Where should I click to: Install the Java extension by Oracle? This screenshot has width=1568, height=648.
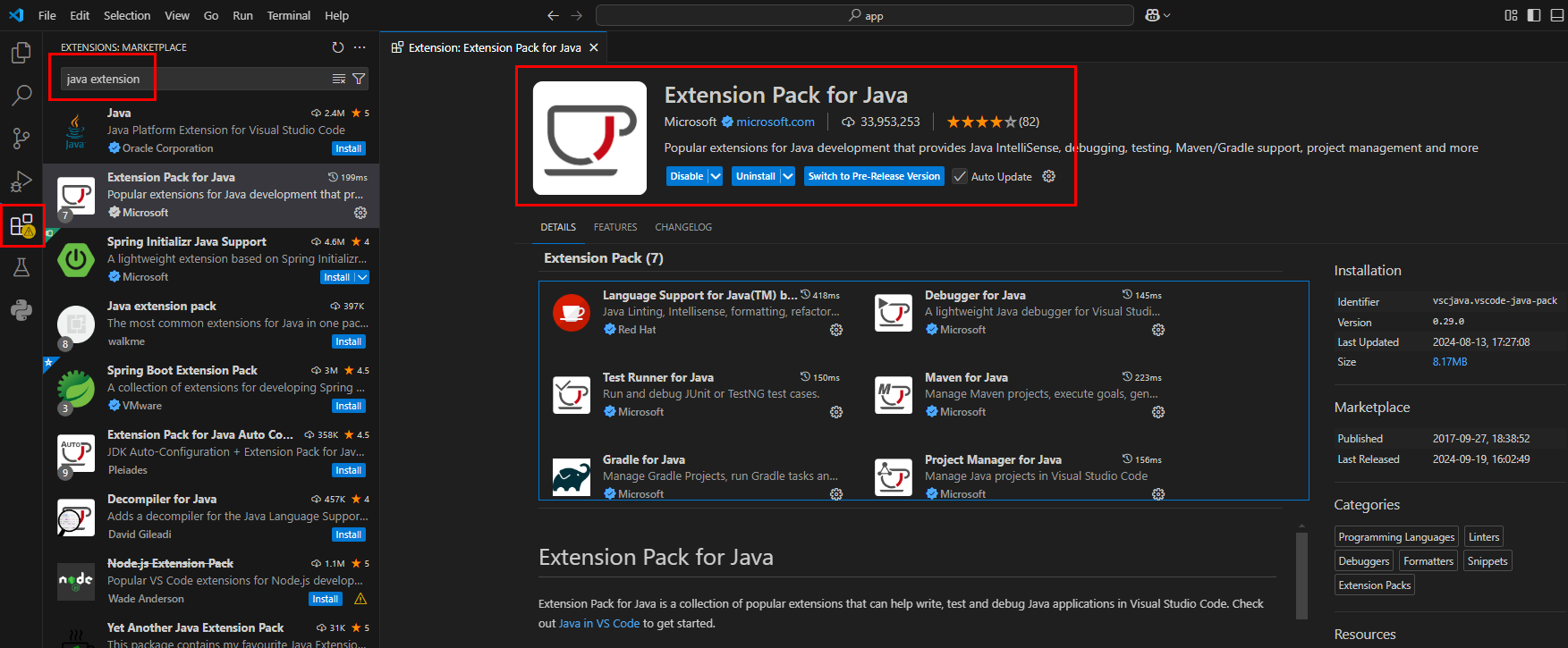(349, 148)
